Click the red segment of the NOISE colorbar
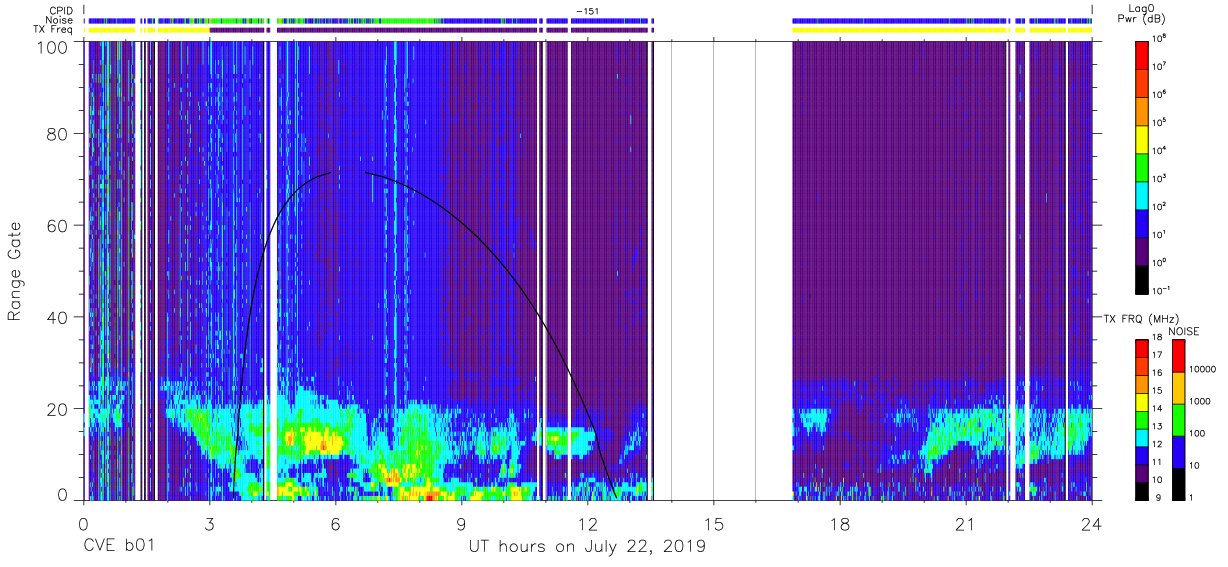The image size is (1228, 567). pos(1179,356)
